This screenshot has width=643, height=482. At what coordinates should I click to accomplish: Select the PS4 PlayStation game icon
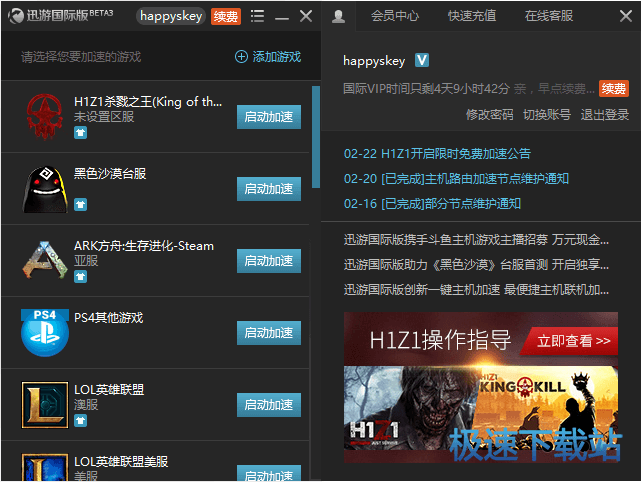coord(45,333)
